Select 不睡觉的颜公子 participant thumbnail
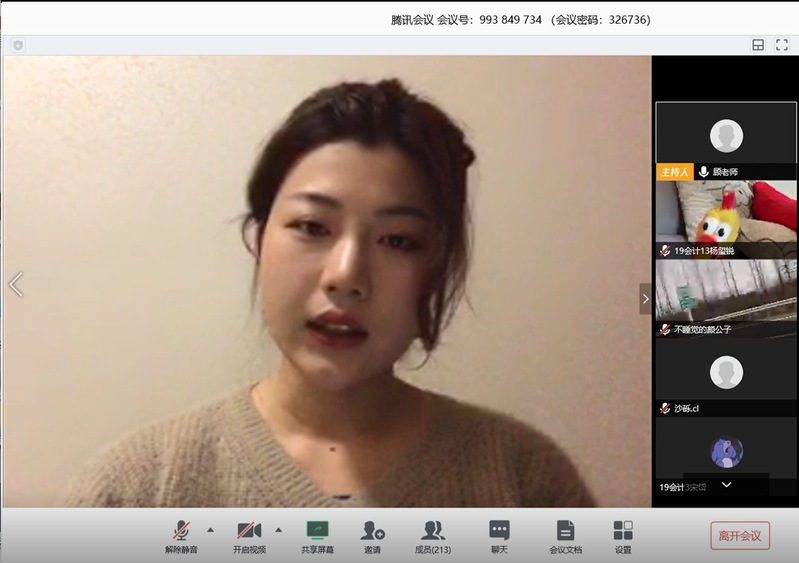 coord(726,294)
